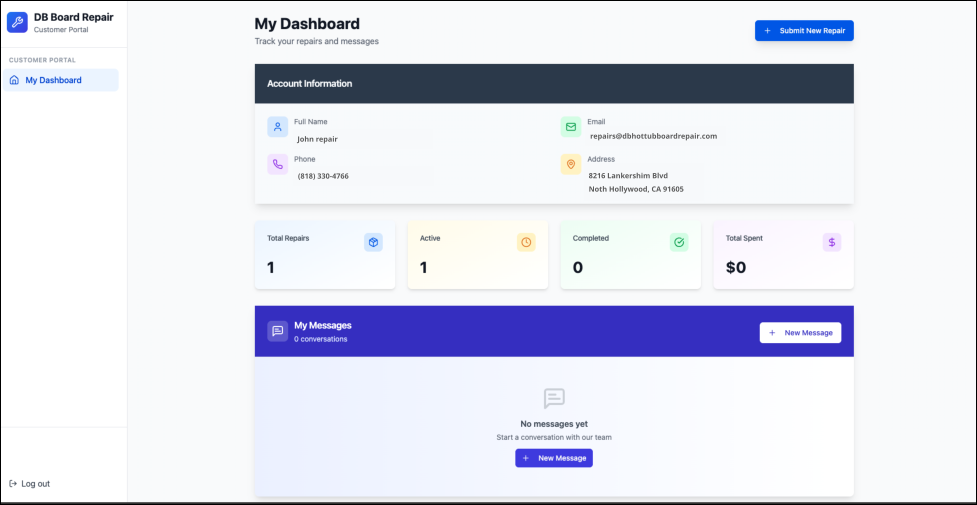The image size is (977, 505).
Task: Click the dollar icon in Total Spent
Action: pyautogui.click(x=832, y=242)
